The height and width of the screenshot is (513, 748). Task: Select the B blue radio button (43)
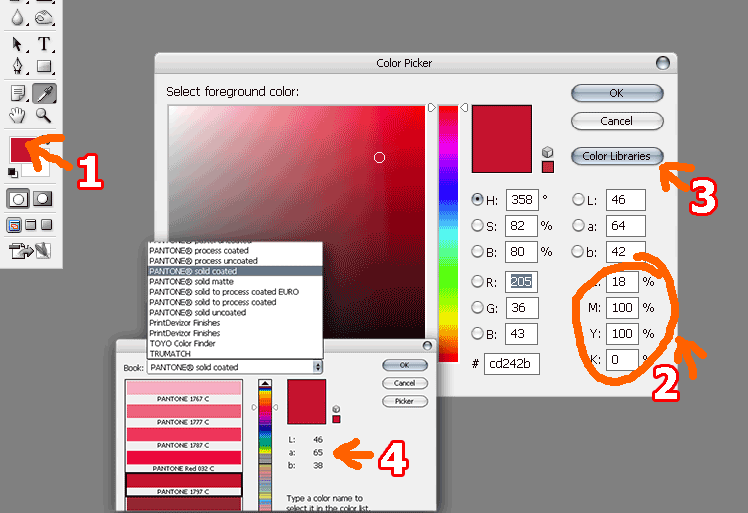(x=477, y=333)
